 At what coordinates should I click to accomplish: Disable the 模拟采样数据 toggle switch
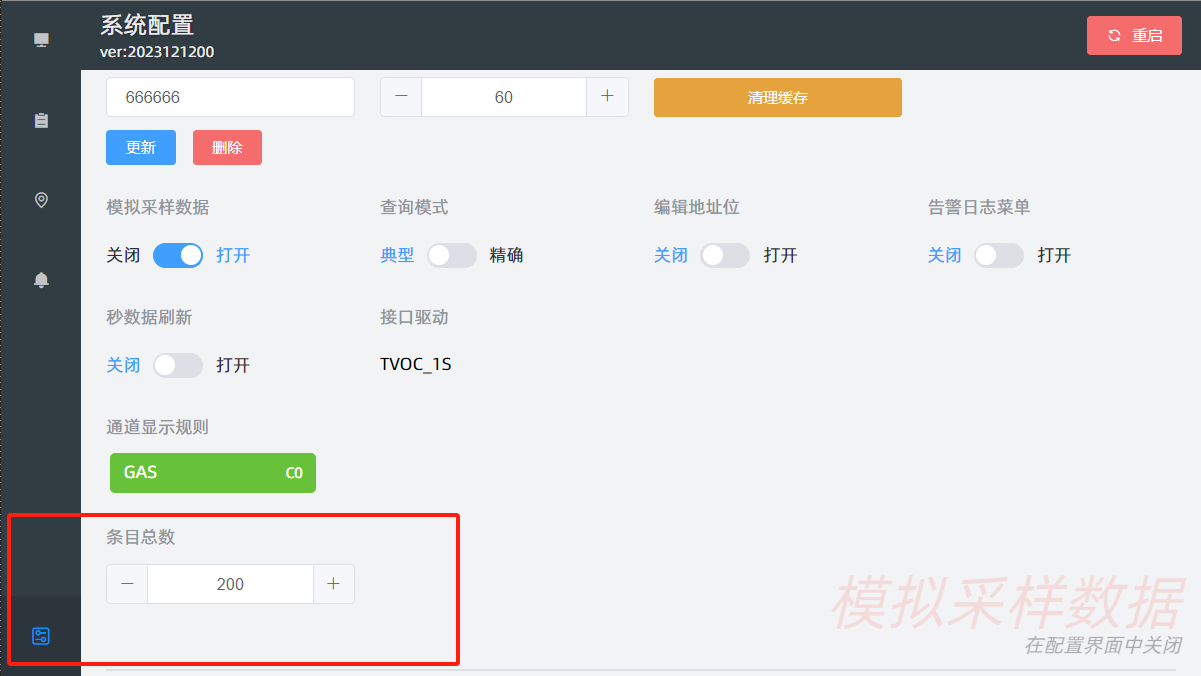(178, 255)
